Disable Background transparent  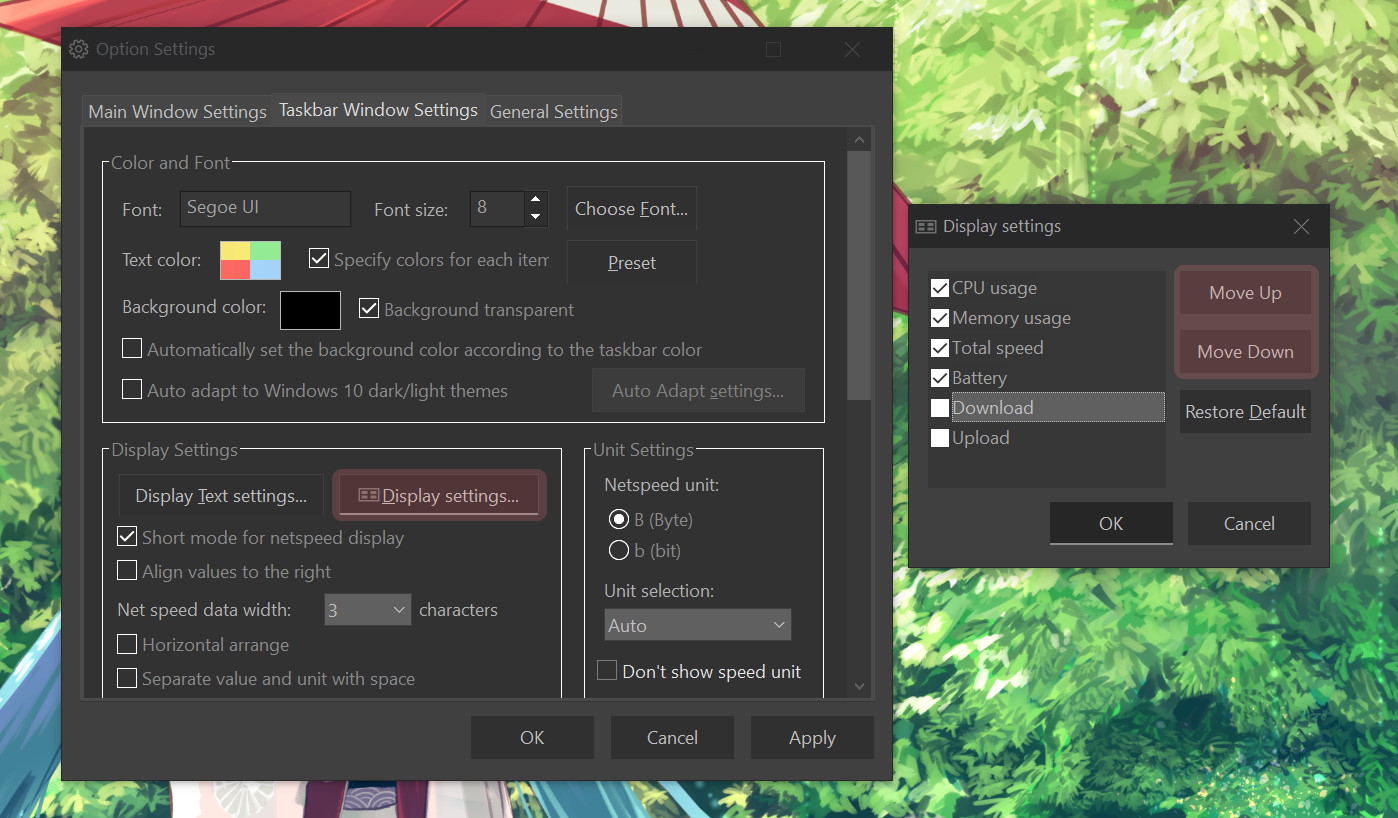369,308
